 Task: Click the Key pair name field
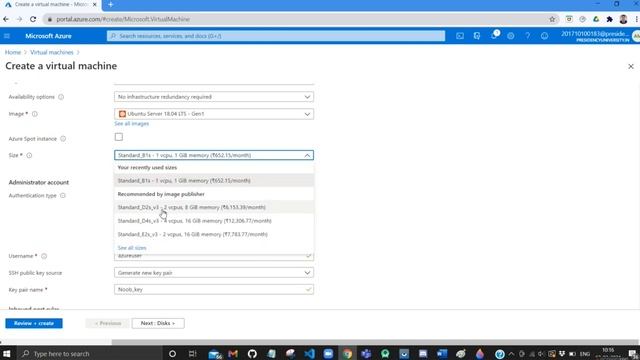point(214,289)
